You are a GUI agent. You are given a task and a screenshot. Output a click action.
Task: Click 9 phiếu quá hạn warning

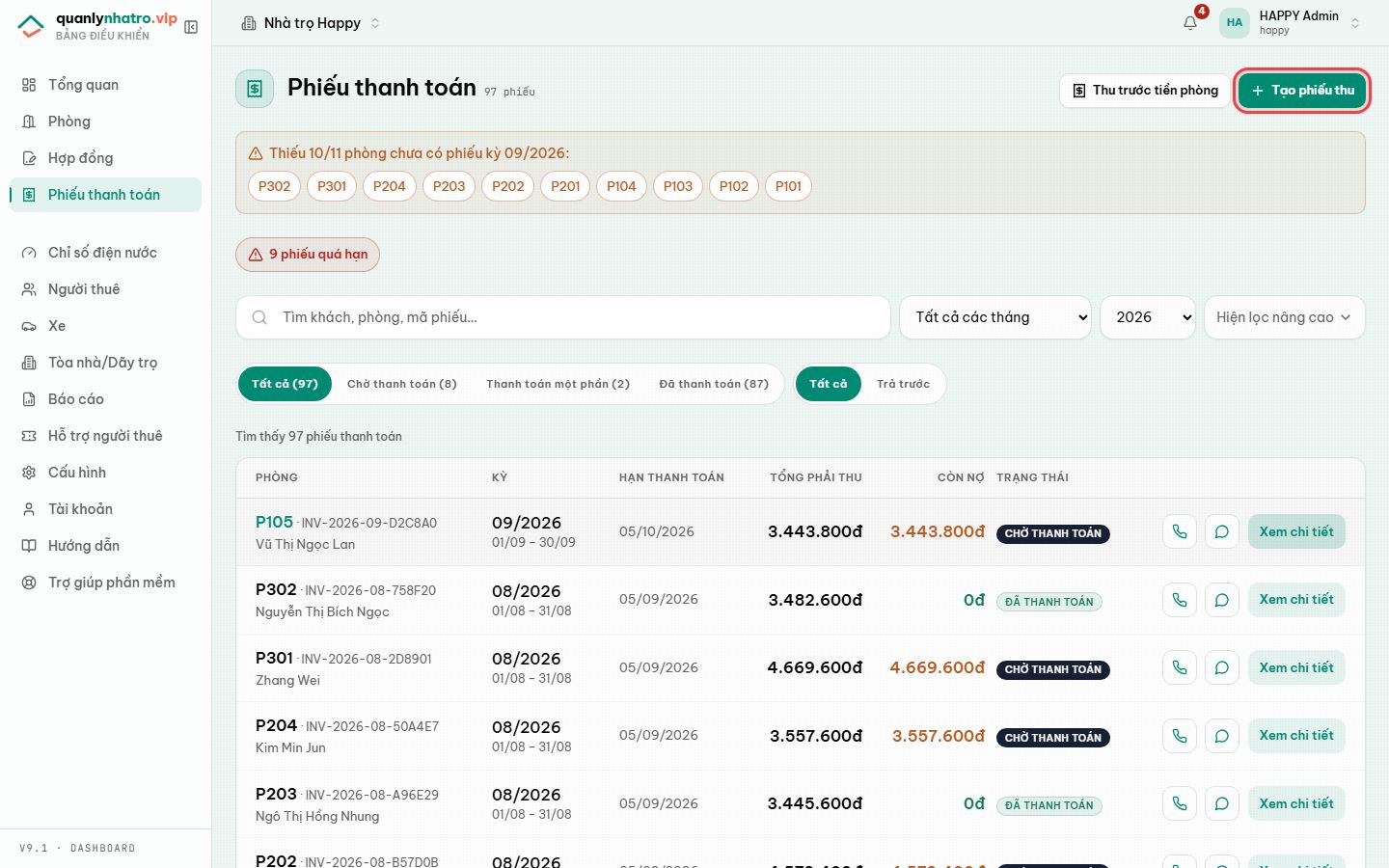point(308,255)
